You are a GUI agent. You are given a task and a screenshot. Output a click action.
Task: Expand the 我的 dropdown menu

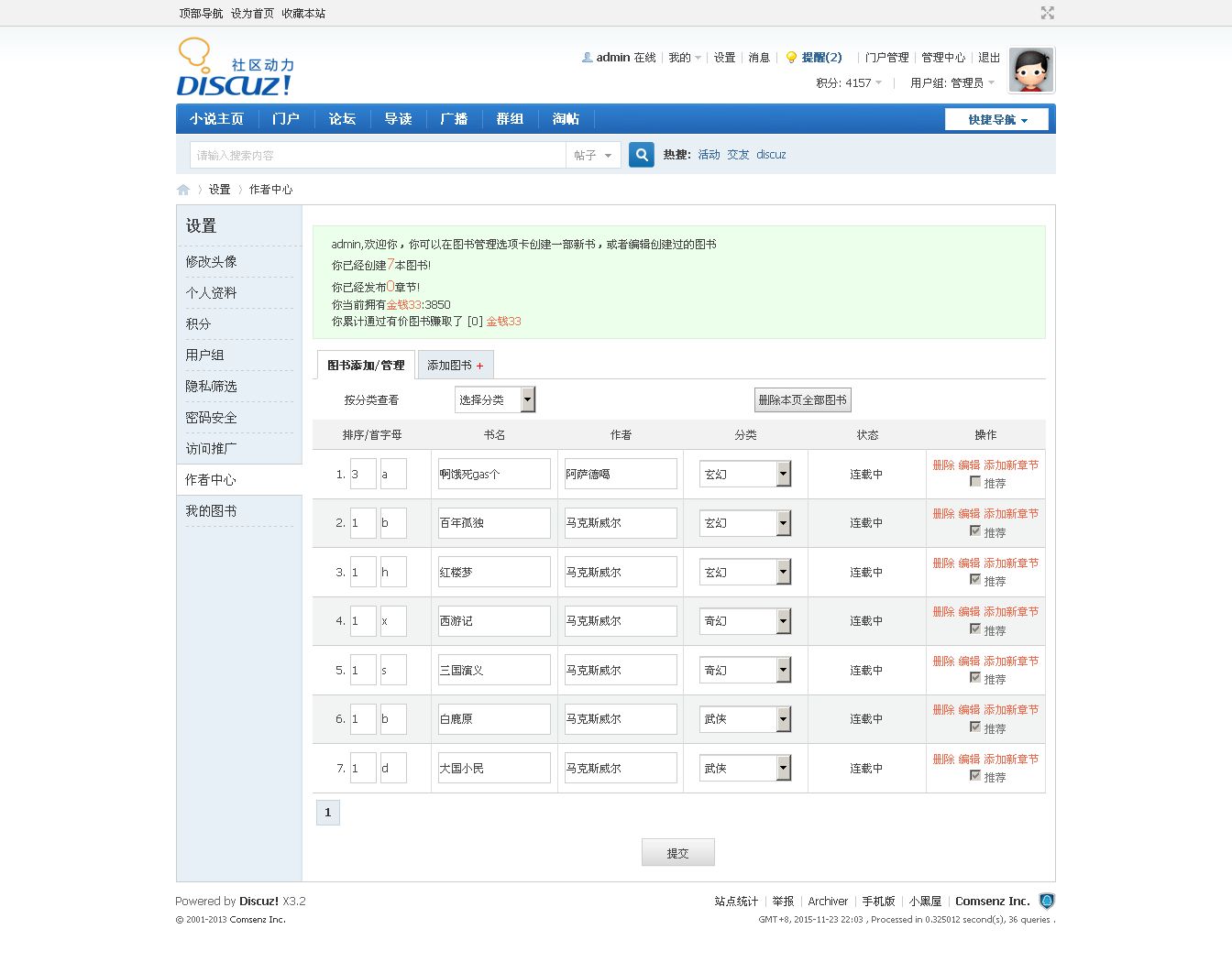pos(685,57)
